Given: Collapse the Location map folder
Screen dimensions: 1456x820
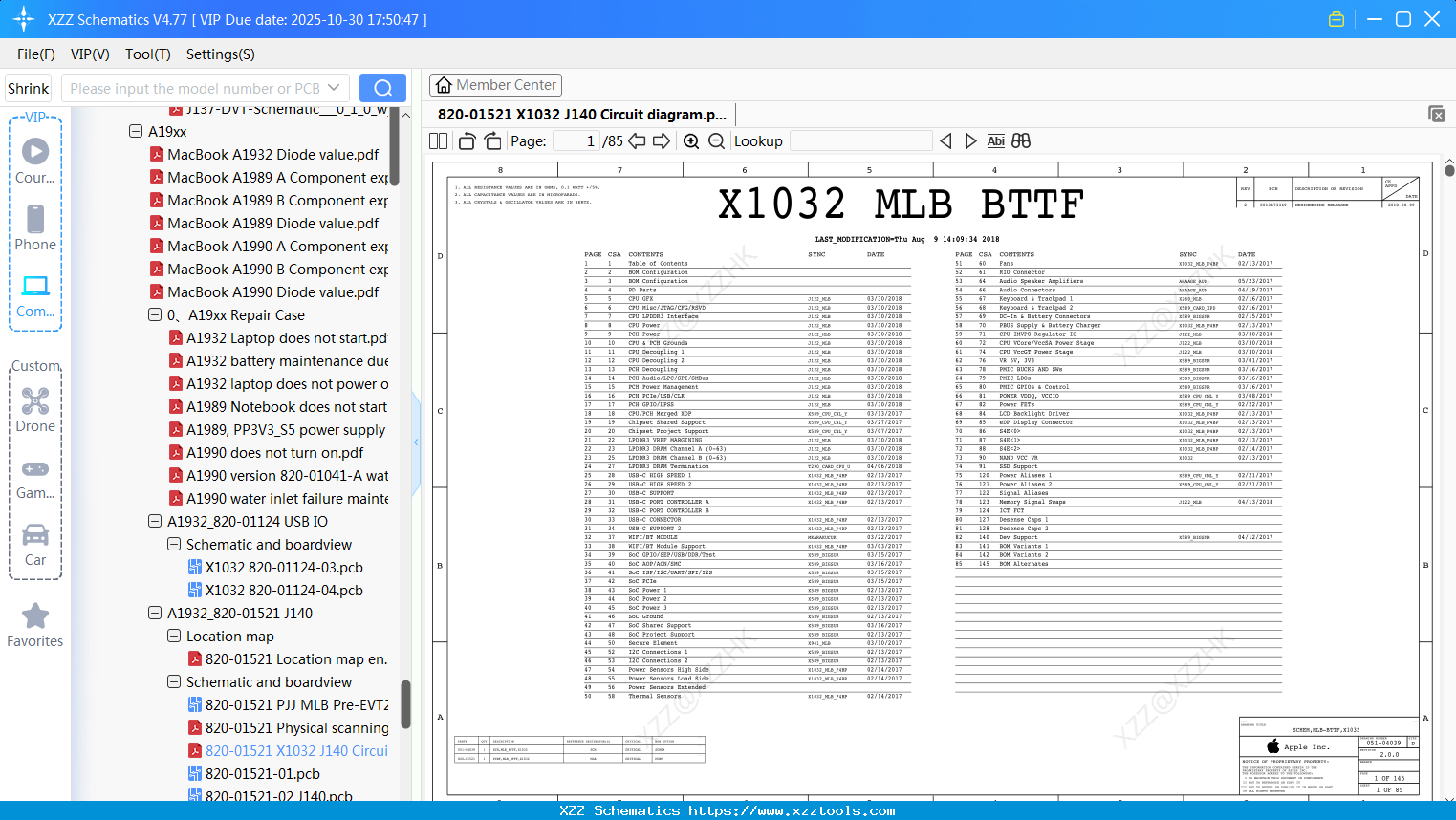Looking at the screenshot, I should tap(174, 636).
